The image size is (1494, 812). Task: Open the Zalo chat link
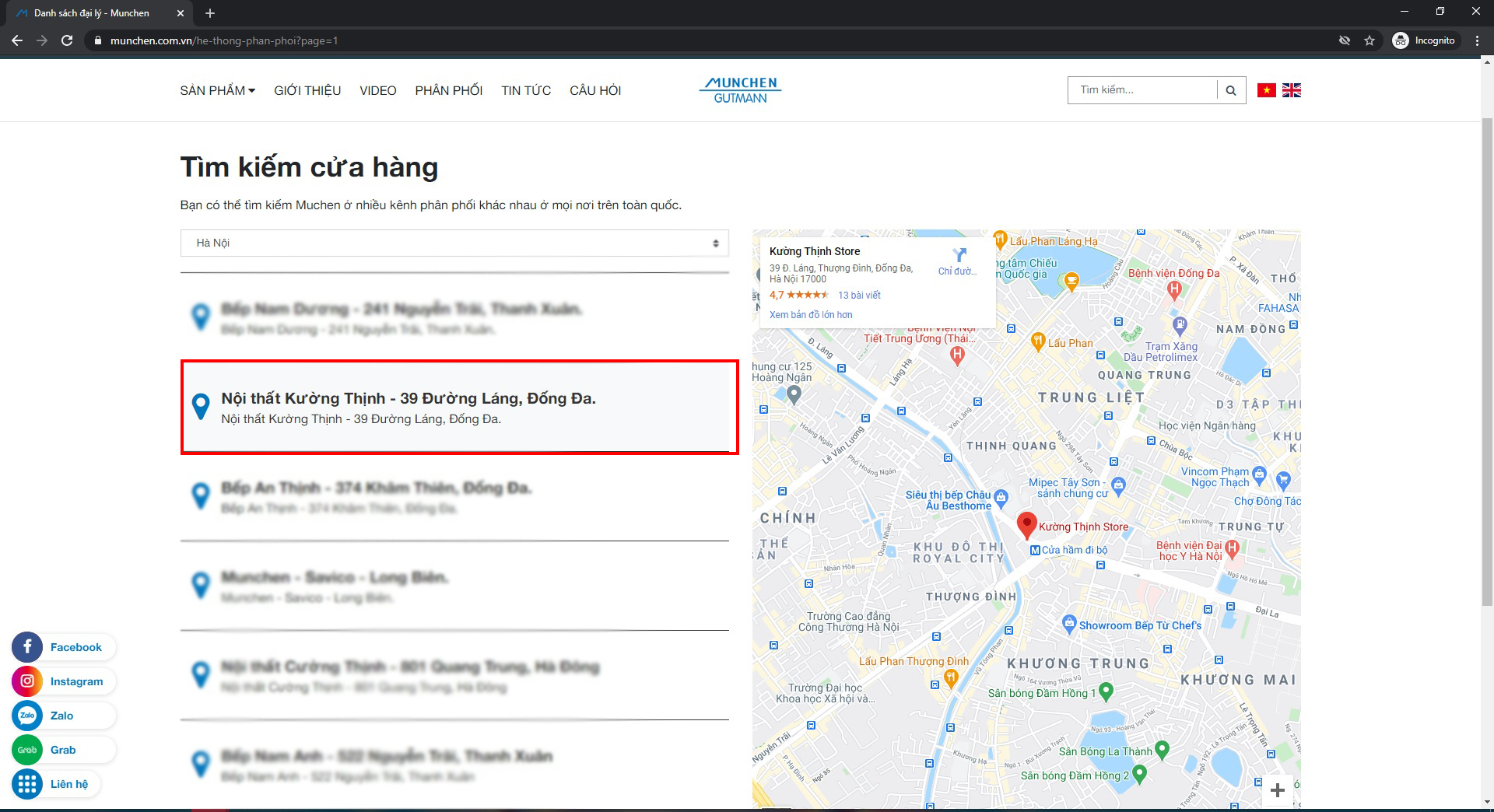[x=62, y=716]
